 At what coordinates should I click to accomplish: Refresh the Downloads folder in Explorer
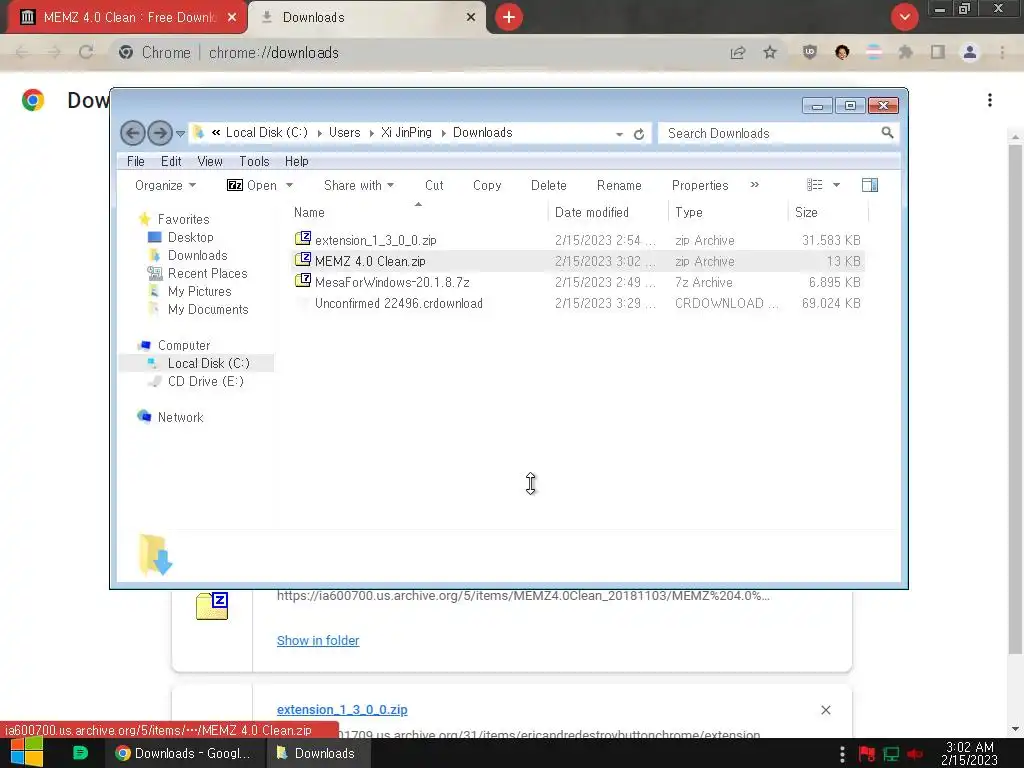pos(639,134)
